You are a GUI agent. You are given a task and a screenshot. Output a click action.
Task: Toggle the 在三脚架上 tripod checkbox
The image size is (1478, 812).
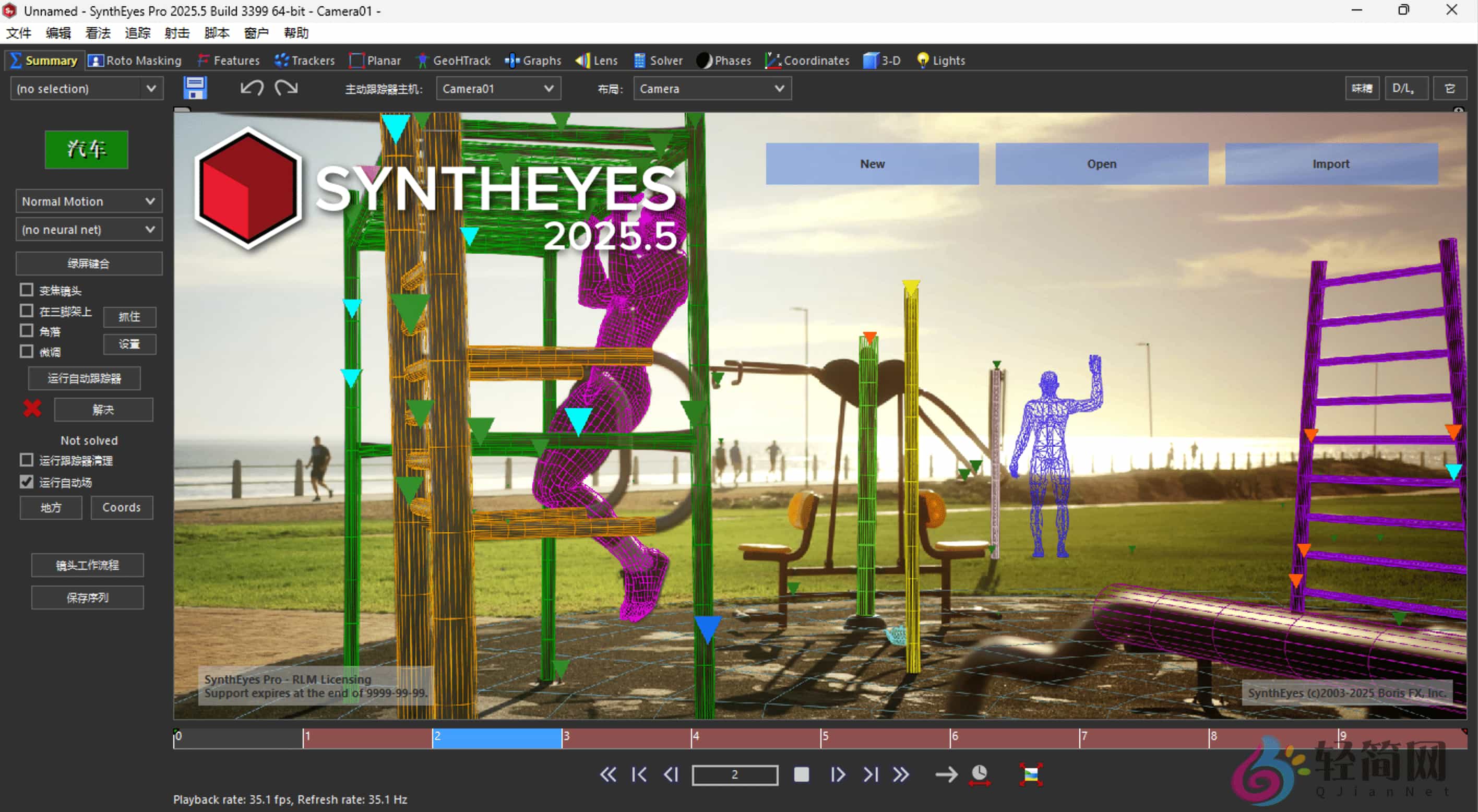(x=27, y=311)
